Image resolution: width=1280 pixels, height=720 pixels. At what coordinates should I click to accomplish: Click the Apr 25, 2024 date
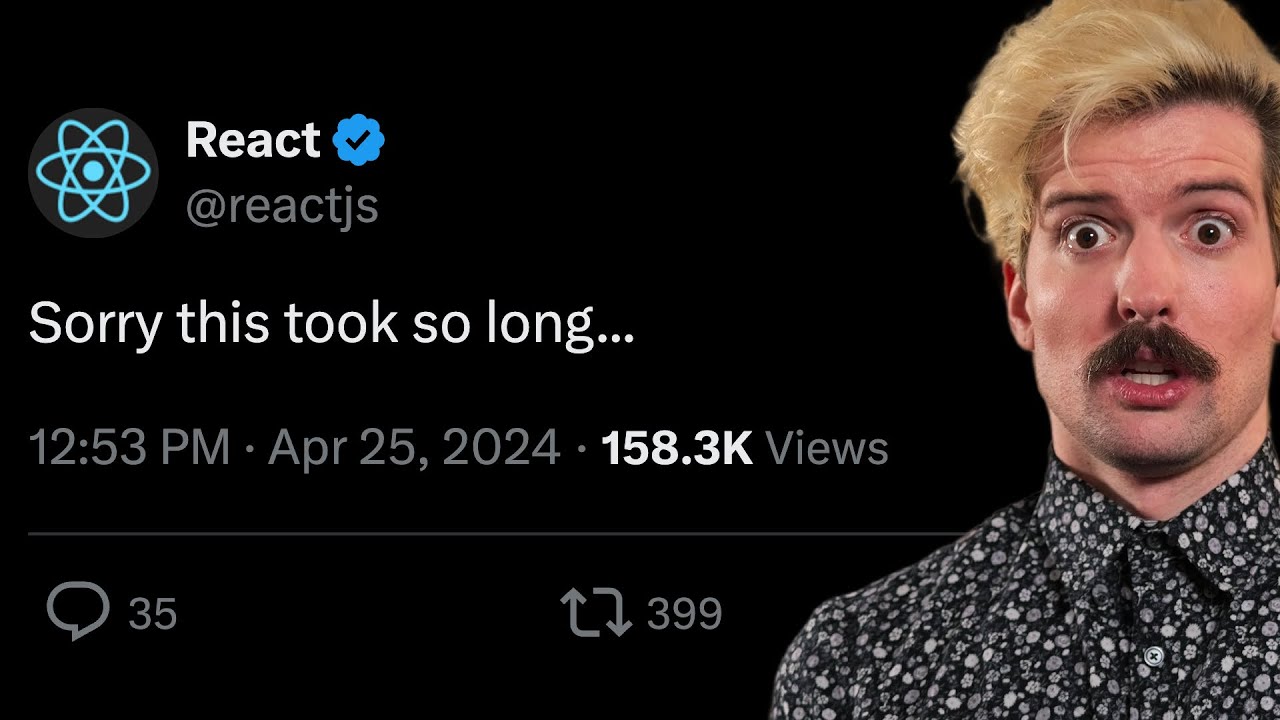point(413,448)
